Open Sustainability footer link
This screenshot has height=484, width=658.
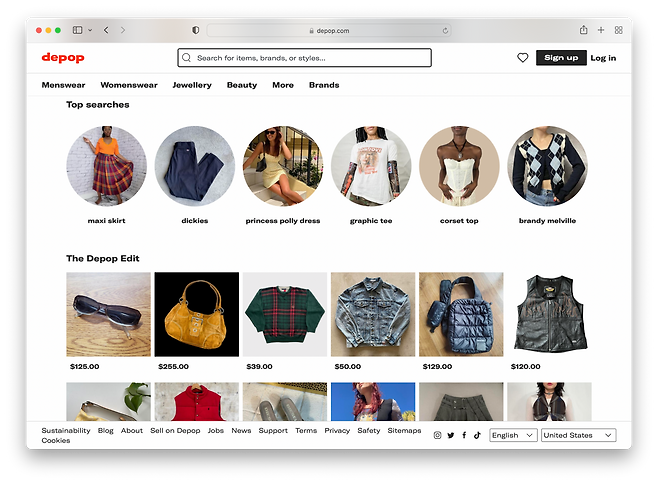(x=66, y=430)
